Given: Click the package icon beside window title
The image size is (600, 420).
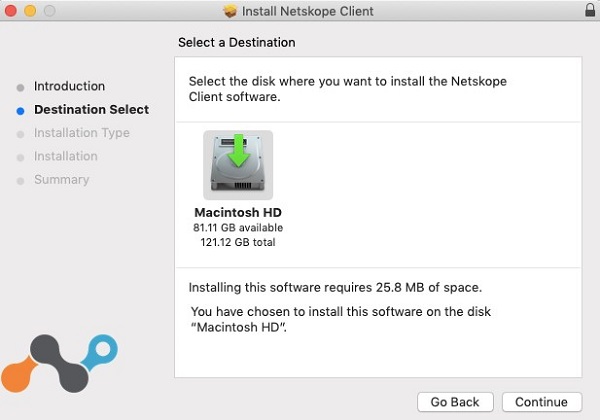Looking at the screenshot, I should click(230, 11).
